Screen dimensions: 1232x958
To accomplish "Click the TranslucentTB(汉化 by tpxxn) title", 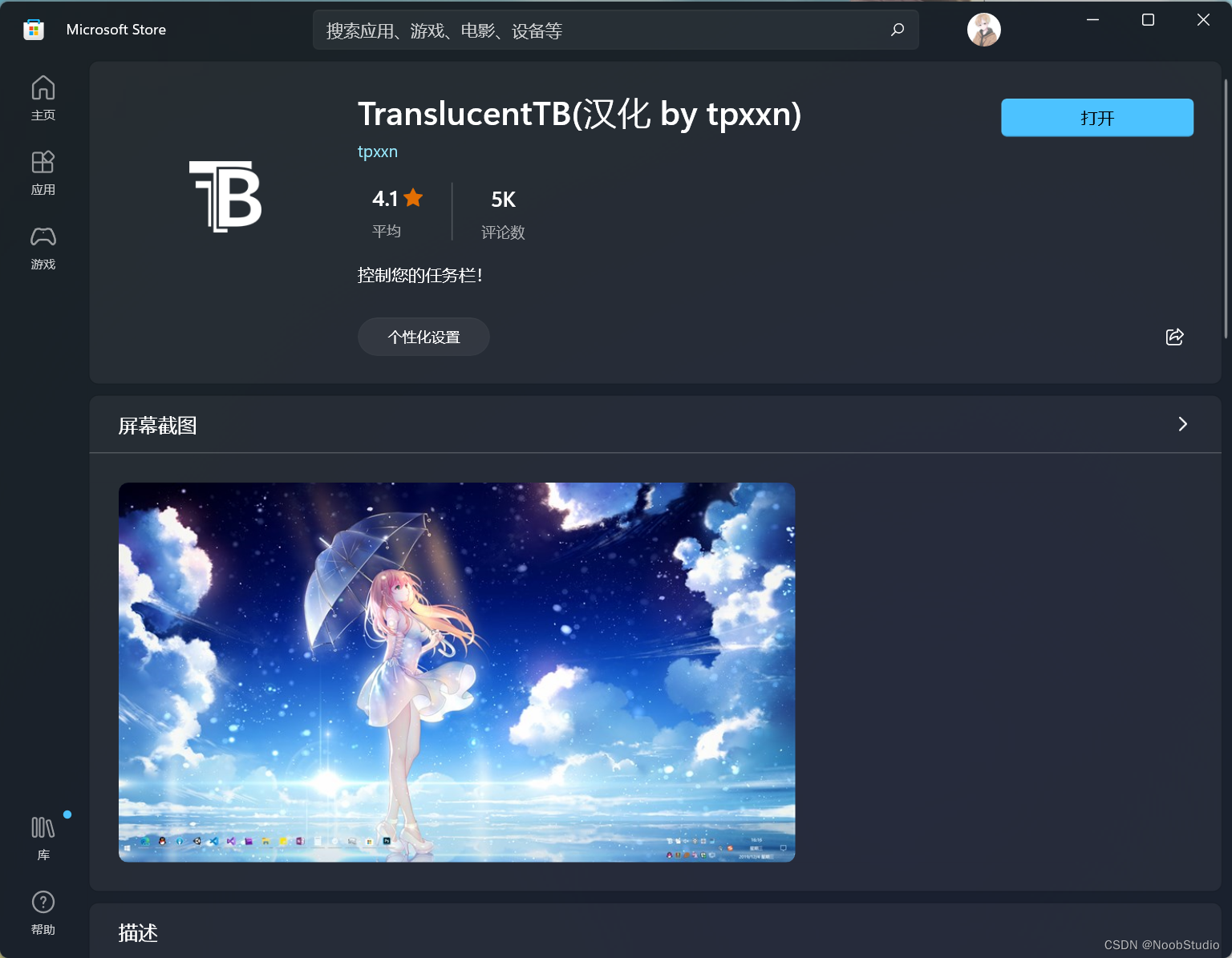I will (x=579, y=114).
